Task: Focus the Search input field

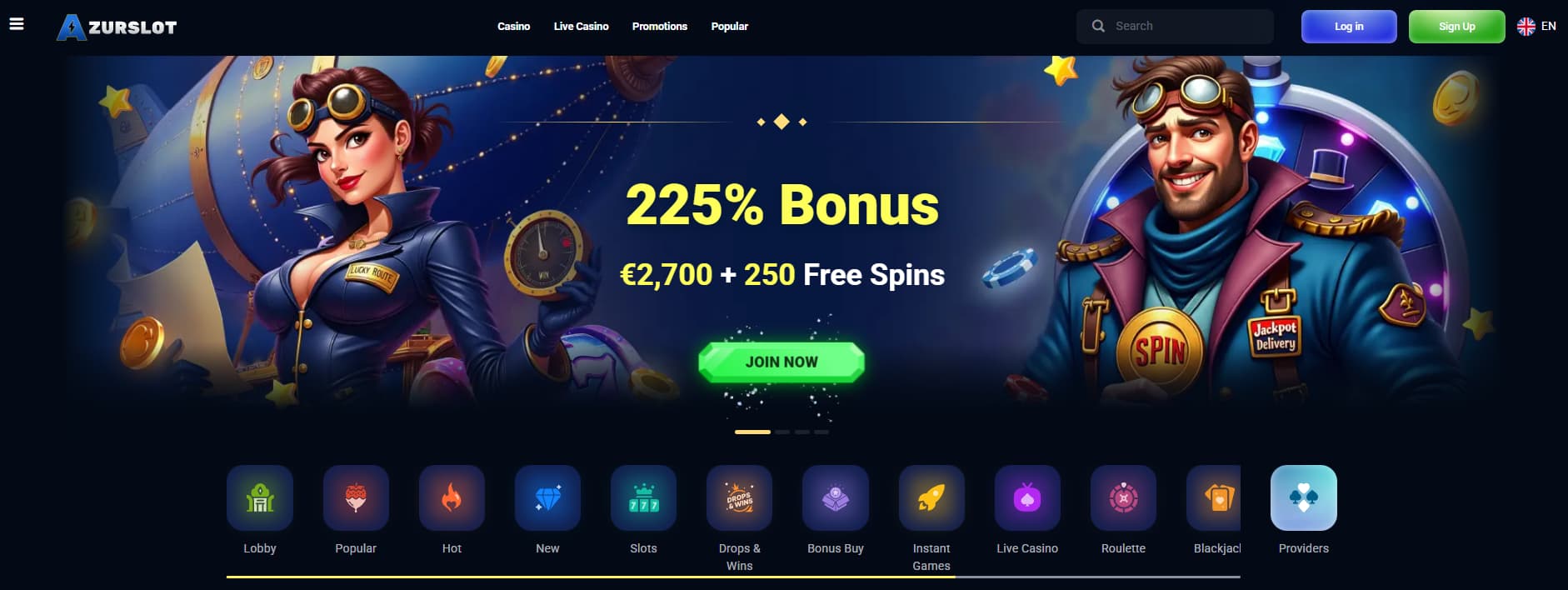Action: 1175,27
